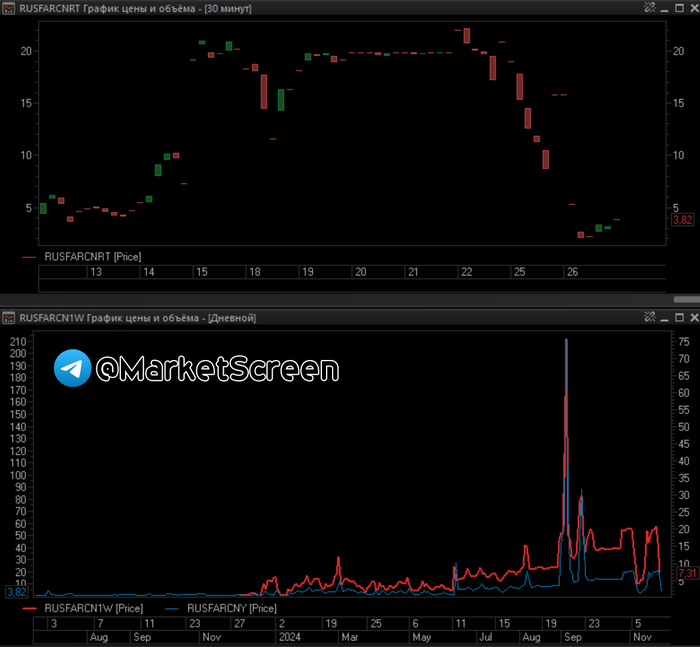Click the horizontal scrollbar thumb under the top chart

(687, 299)
